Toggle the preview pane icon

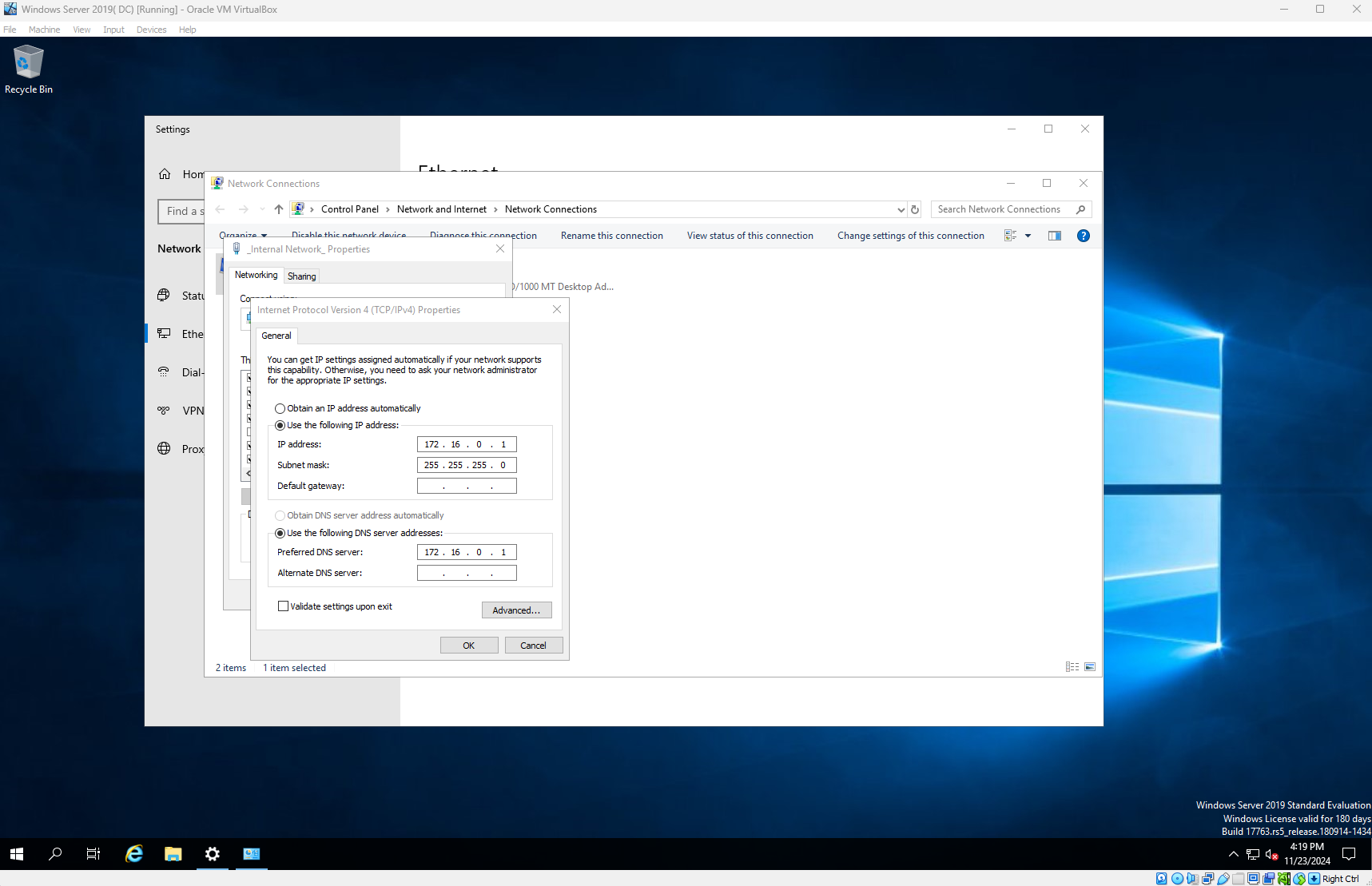[1055, 236]
